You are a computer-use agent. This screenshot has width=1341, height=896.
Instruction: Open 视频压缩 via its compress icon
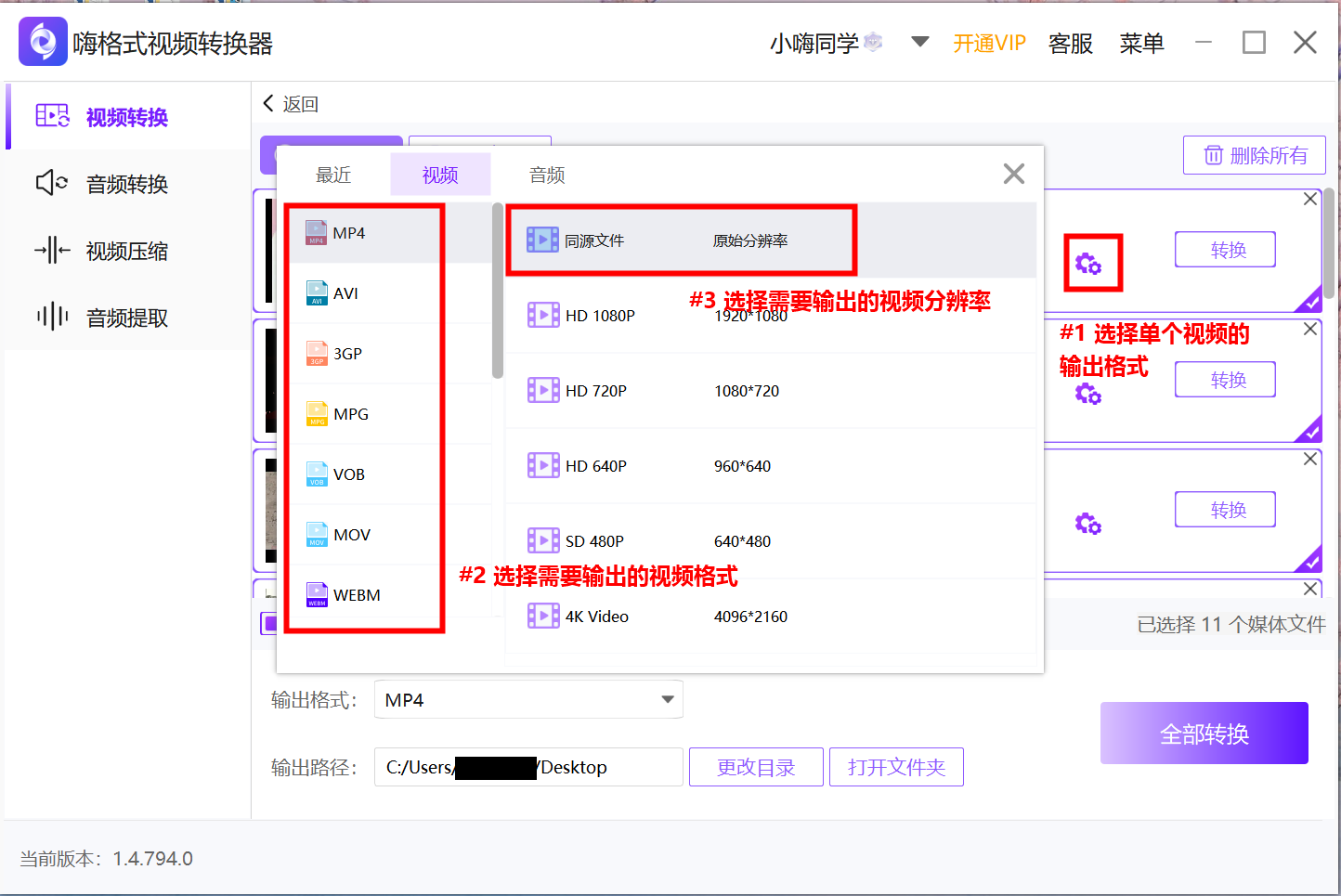(x=52, y=250)
